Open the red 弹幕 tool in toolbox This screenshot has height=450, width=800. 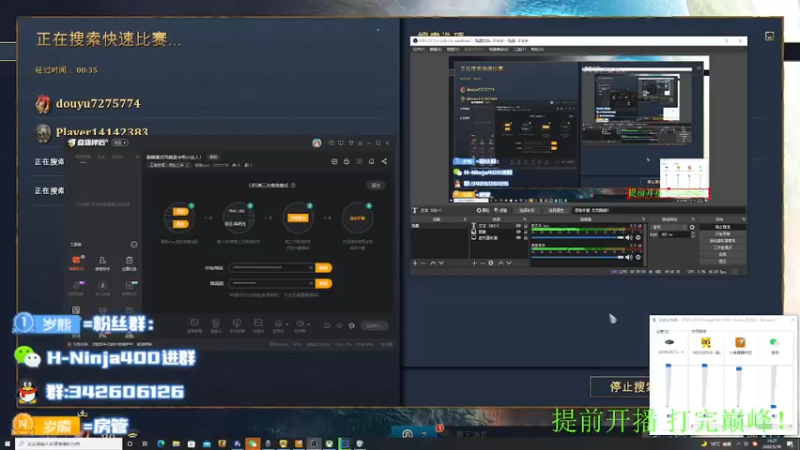(76, 261)
